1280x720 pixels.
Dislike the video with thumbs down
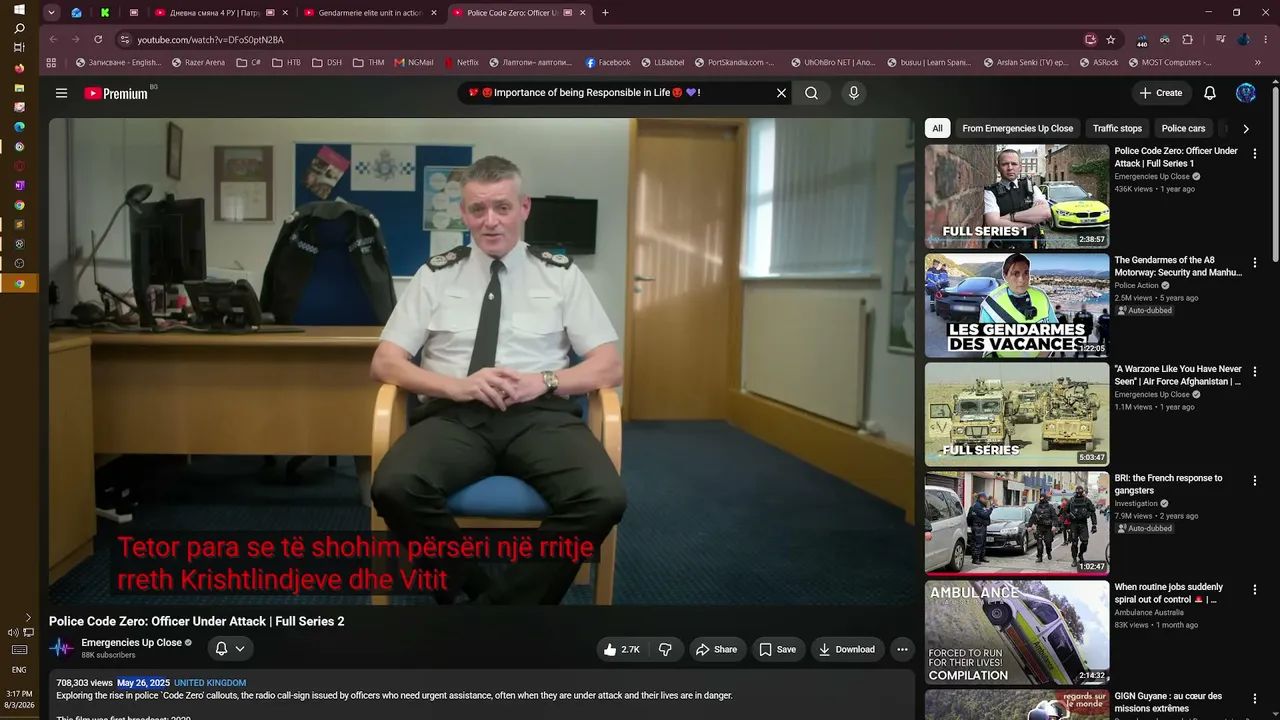665,649
